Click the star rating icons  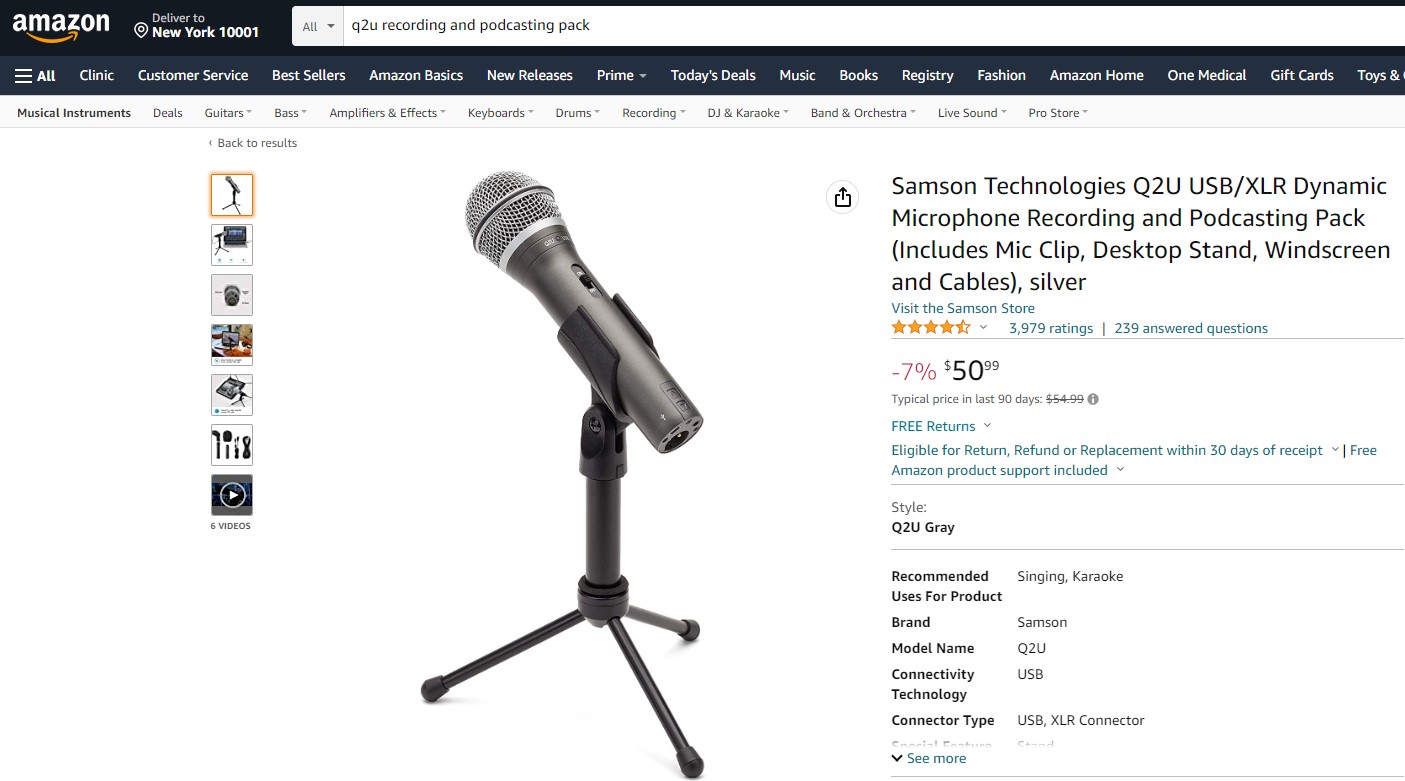[x=931, y=328]
